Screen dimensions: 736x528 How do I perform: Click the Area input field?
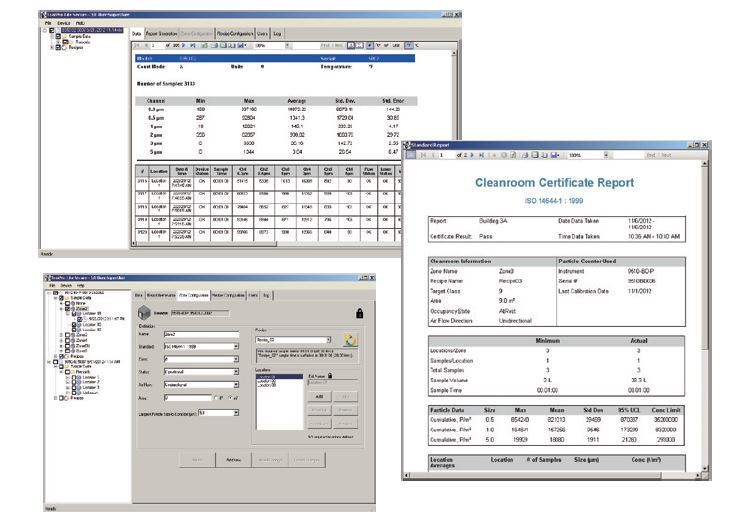click(188, 398)
